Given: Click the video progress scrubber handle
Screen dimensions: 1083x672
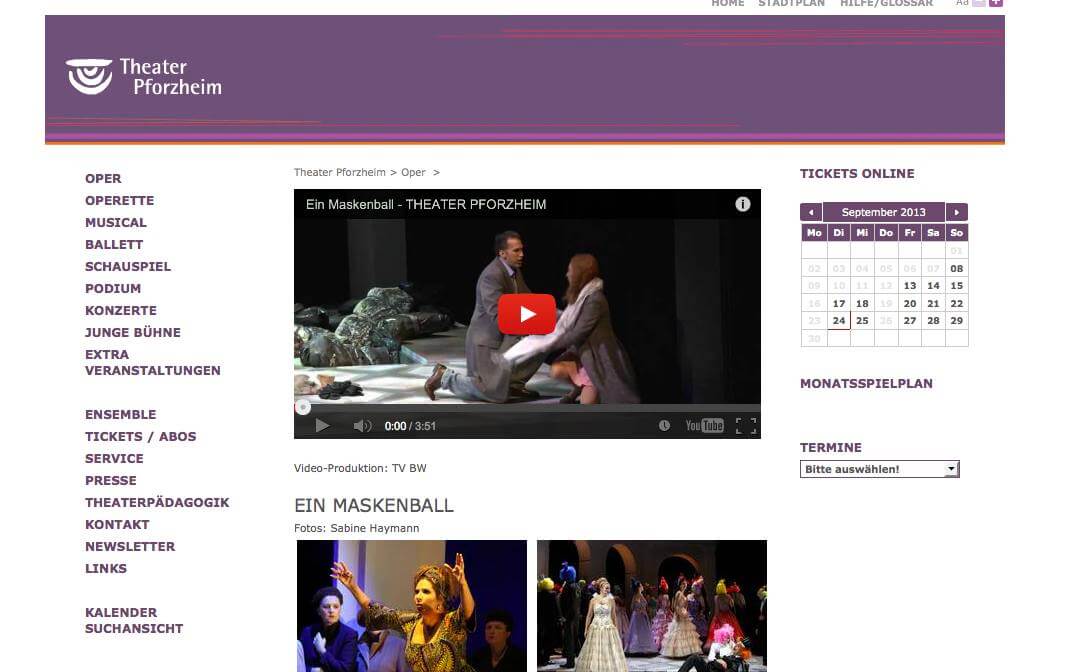Looking at the screenshot, I should pos(302,407).
